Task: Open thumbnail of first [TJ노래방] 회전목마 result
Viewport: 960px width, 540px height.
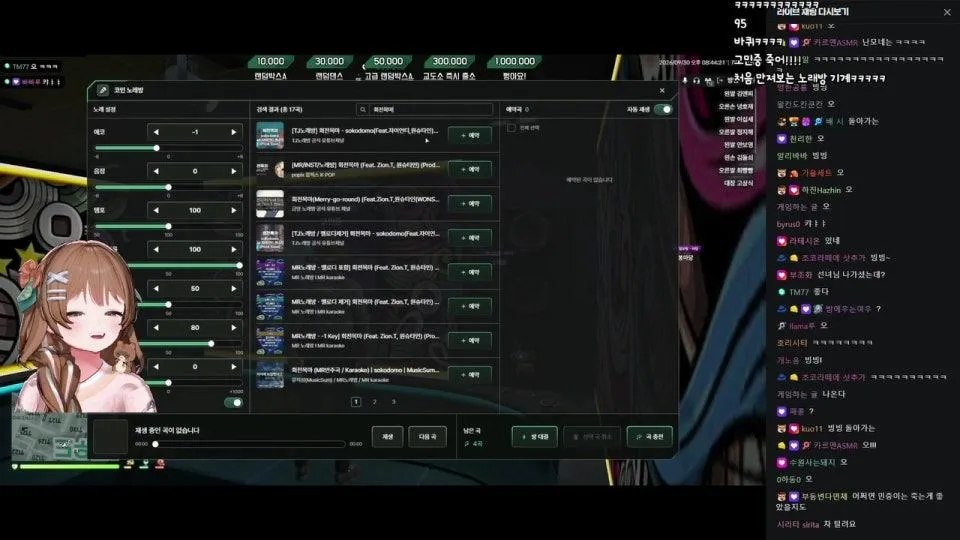Action: point(270,135)
